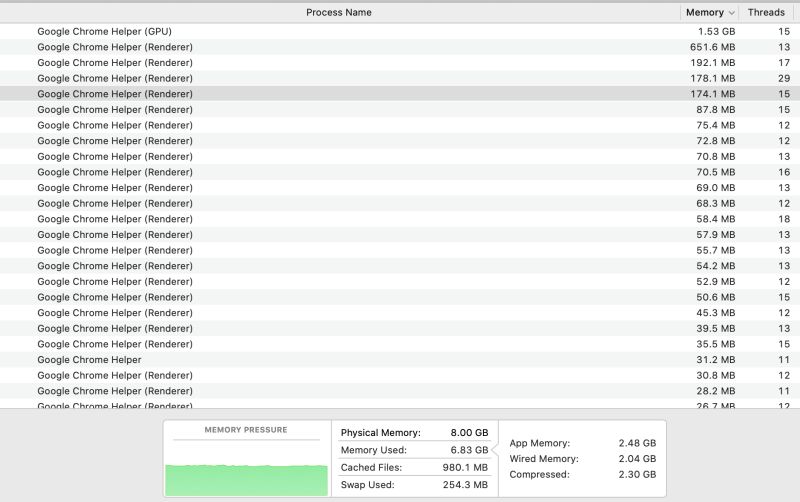Image resolution: width=800 pixels, height=502 pixels.
Task: Toggle the Memory sort direction chevron
Action: [732, 13]
